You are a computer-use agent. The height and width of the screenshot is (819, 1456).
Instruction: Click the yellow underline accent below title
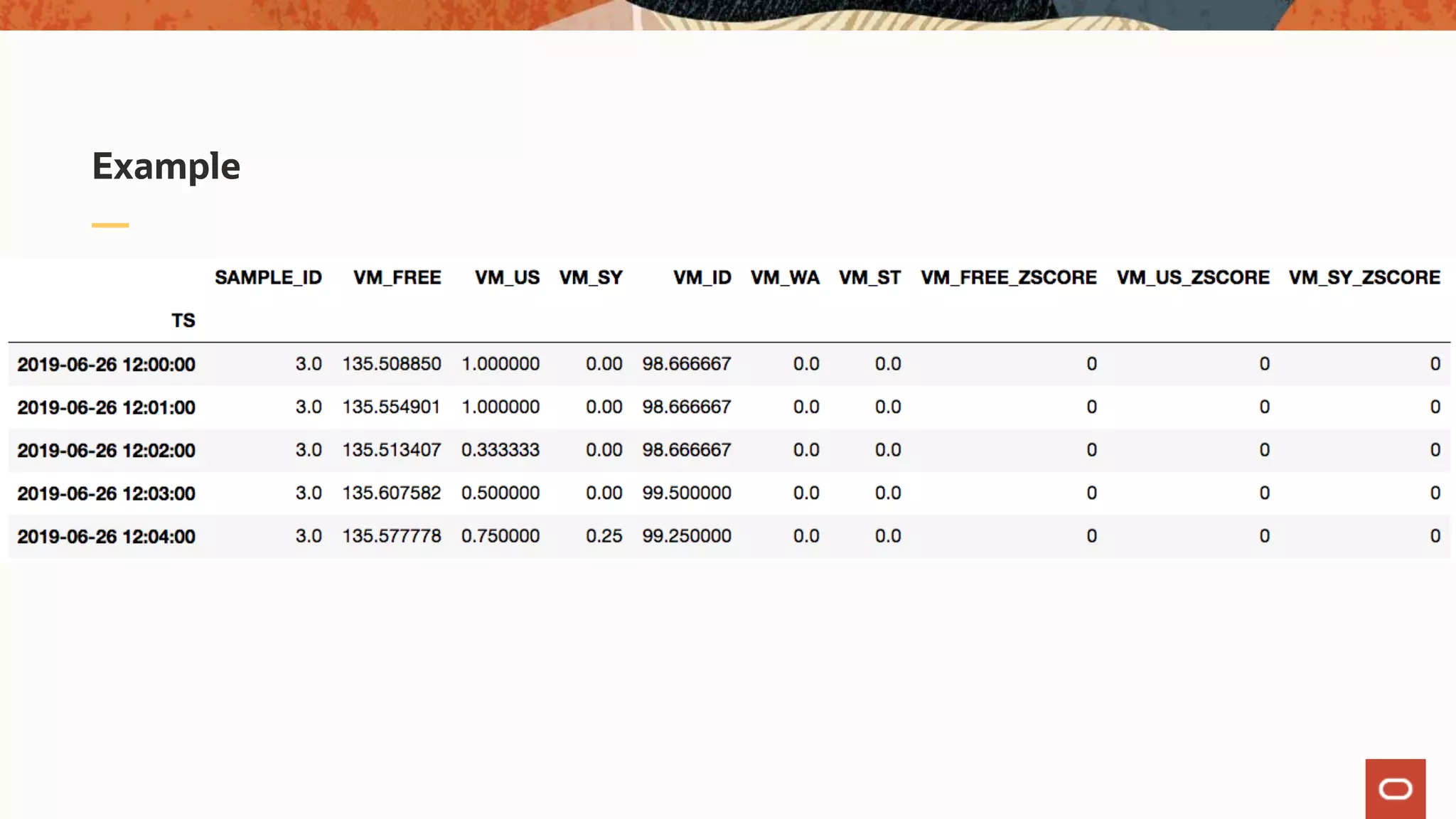[x=110, y=225]
